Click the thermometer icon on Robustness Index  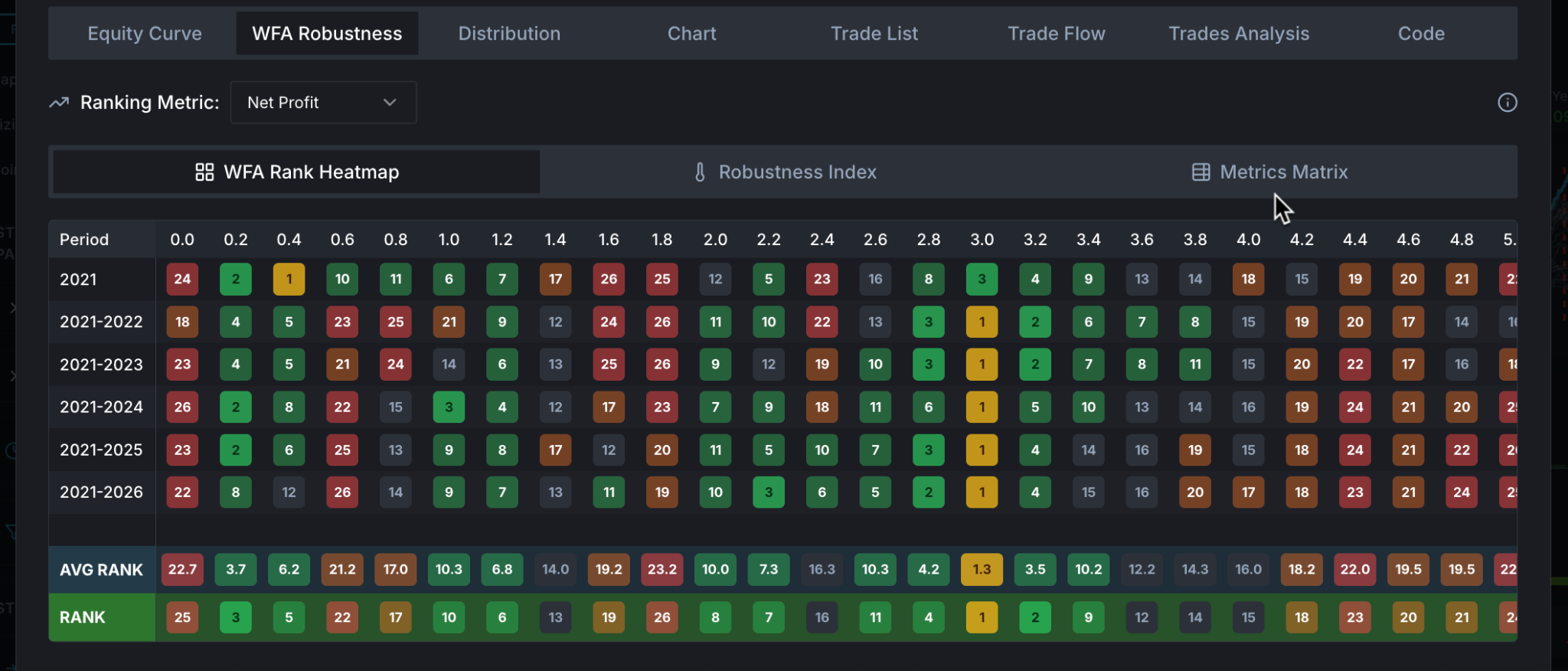pyautogui.click(x=700, y=172)
